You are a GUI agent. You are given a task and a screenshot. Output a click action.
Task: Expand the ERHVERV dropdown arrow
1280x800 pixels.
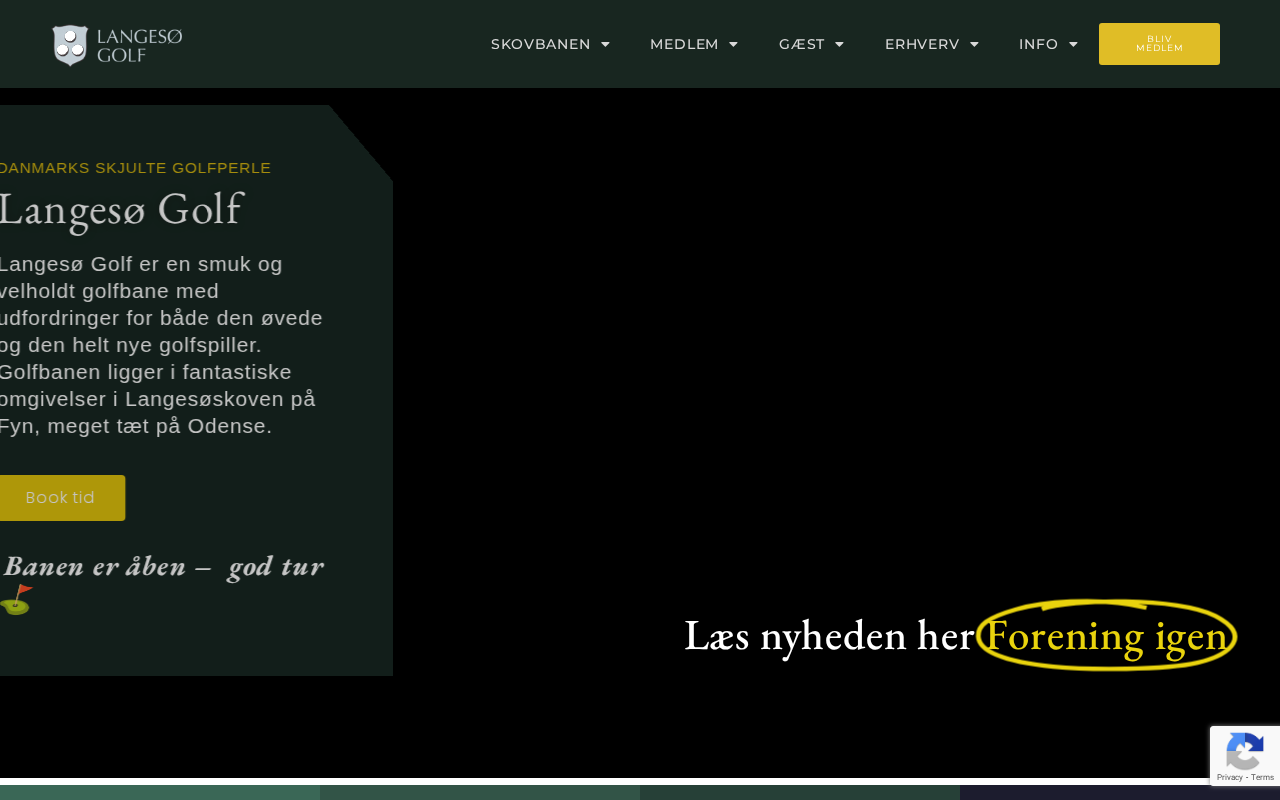(x=974, y=44)
